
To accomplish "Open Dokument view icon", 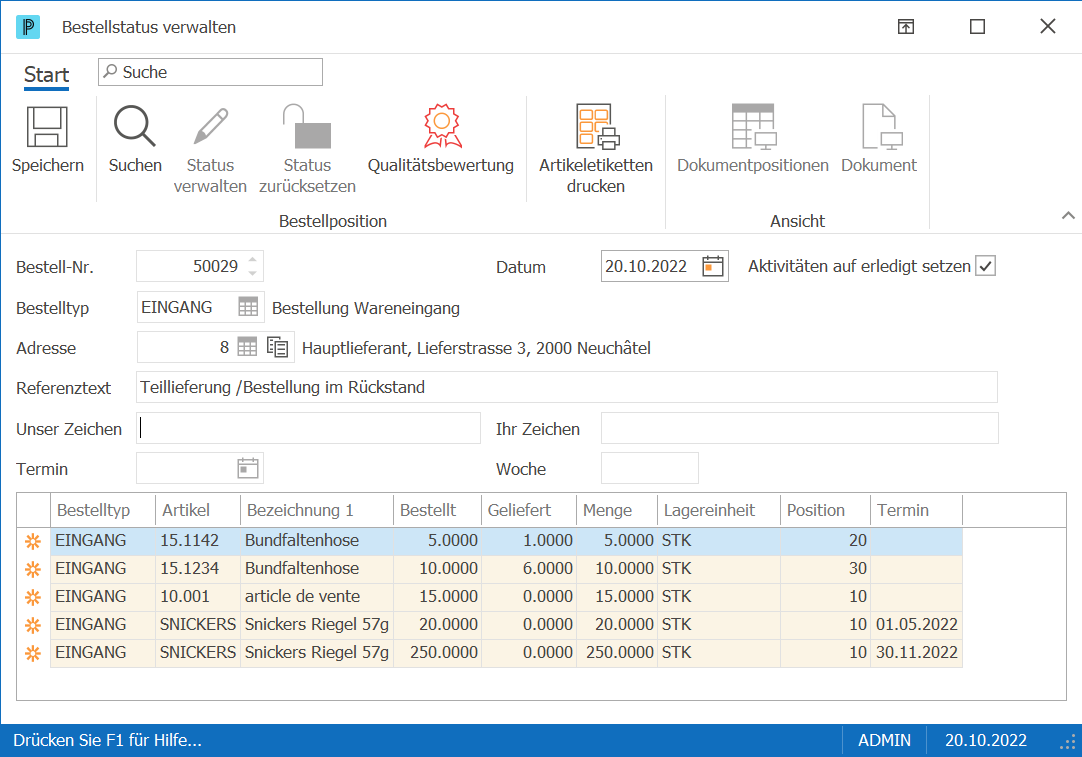I will point(882,126).
